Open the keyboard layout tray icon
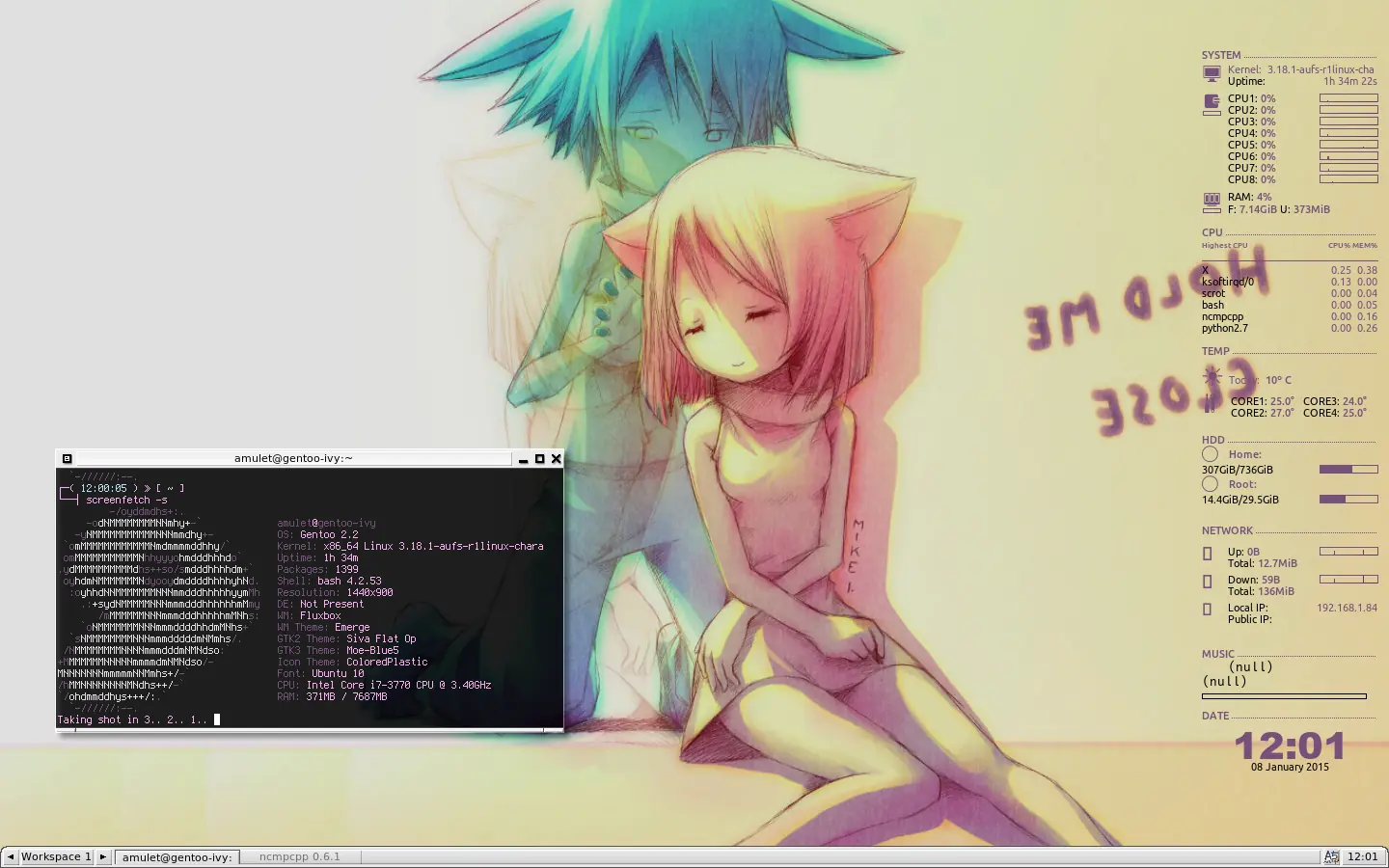 point(1331,856)
